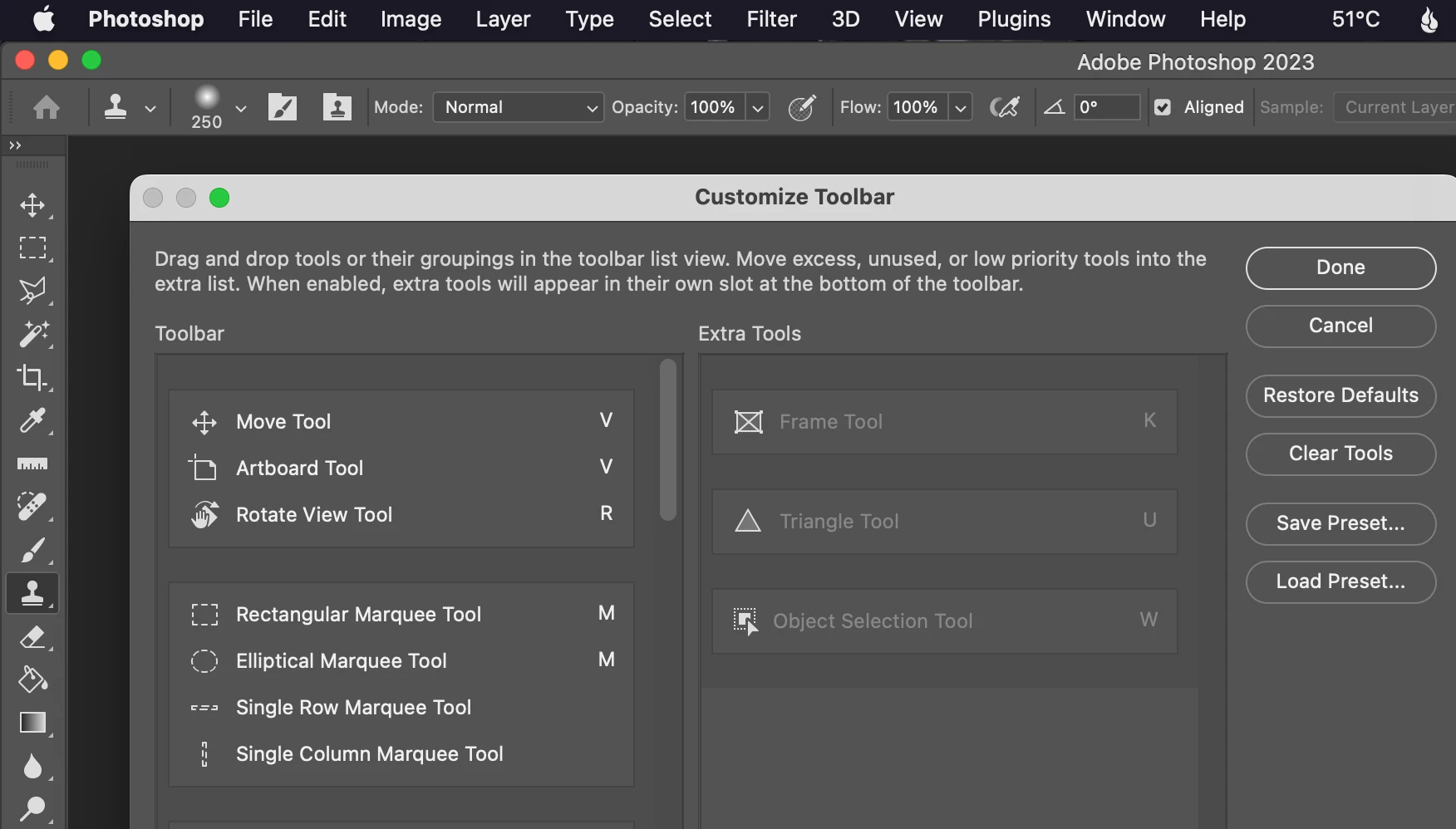Open the Image menu
Screen dimensions: 1456x829
[x=411, y=19]
